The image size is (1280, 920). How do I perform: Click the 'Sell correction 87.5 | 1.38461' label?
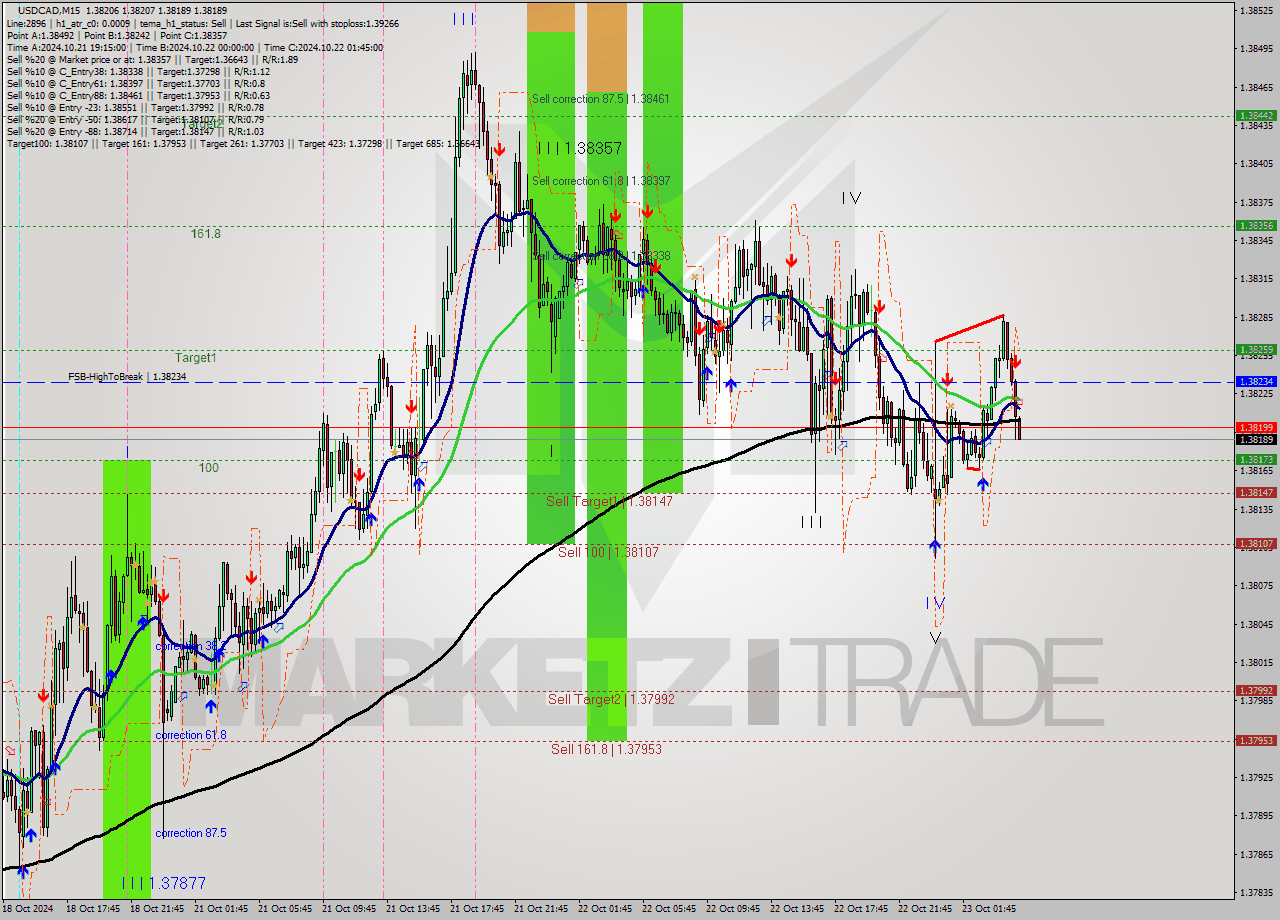click(601, 99)
